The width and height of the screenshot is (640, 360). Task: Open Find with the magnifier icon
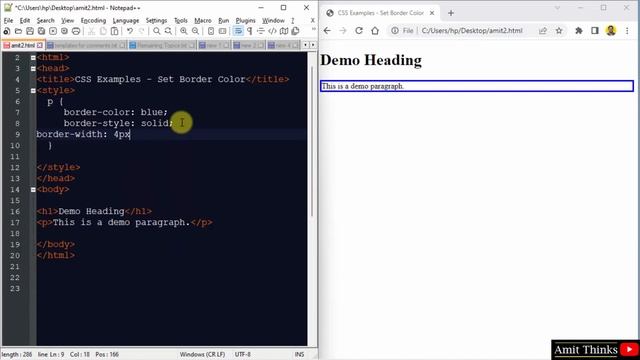(157, 31)
